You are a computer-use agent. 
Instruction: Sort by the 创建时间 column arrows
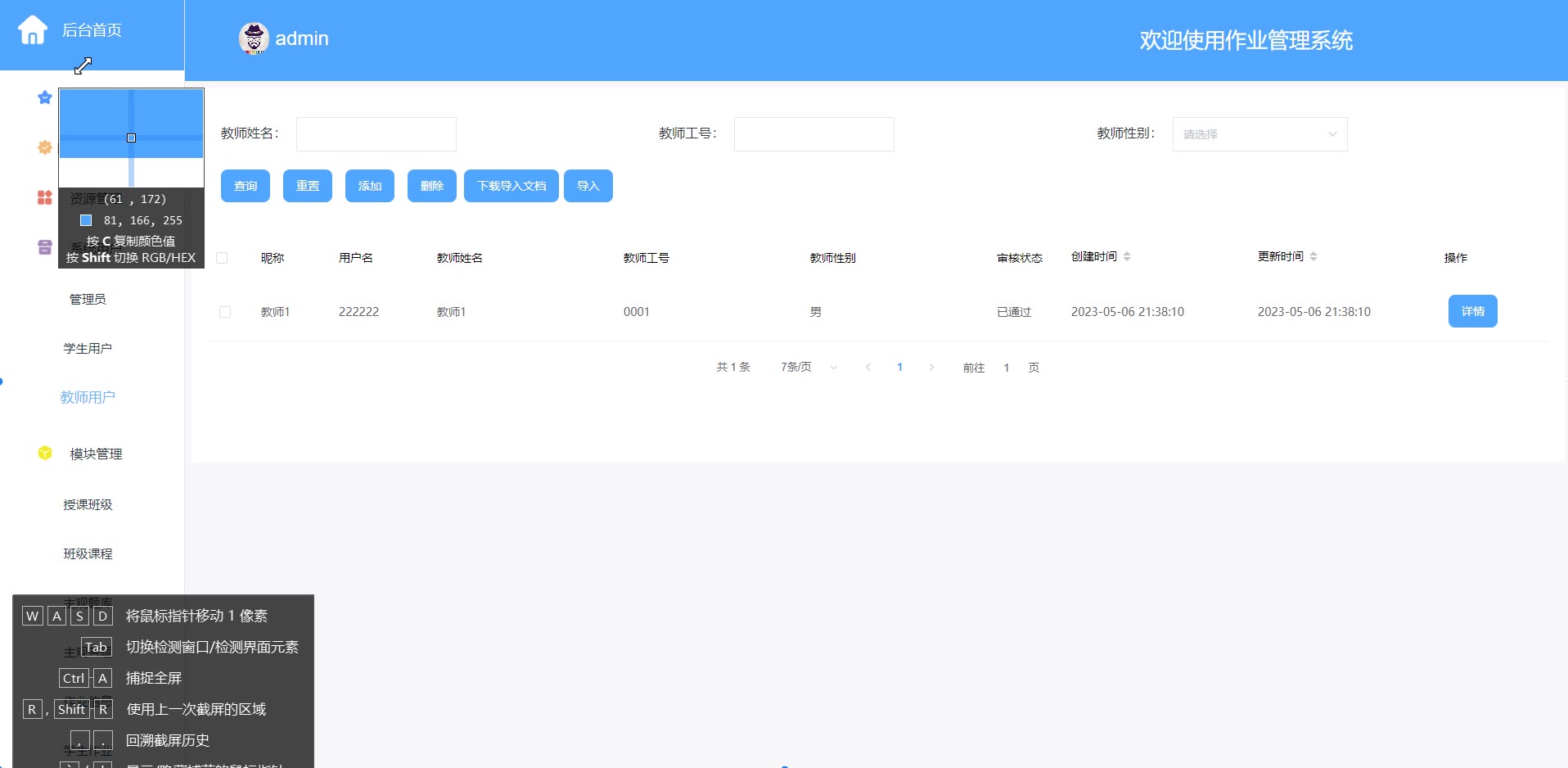(1127, 256)
